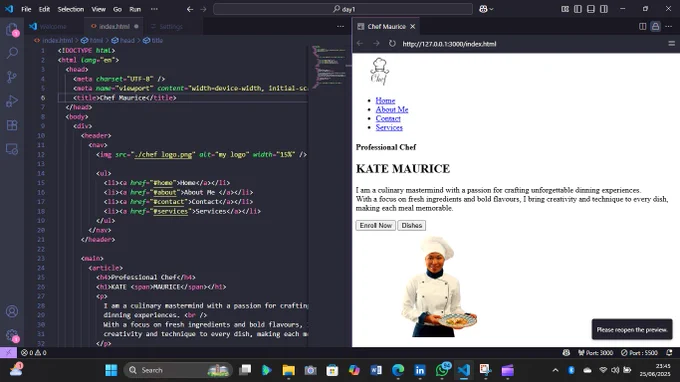Open the Accounts menu icon
The image size is (680, 382).
click(x=12, y=311)
